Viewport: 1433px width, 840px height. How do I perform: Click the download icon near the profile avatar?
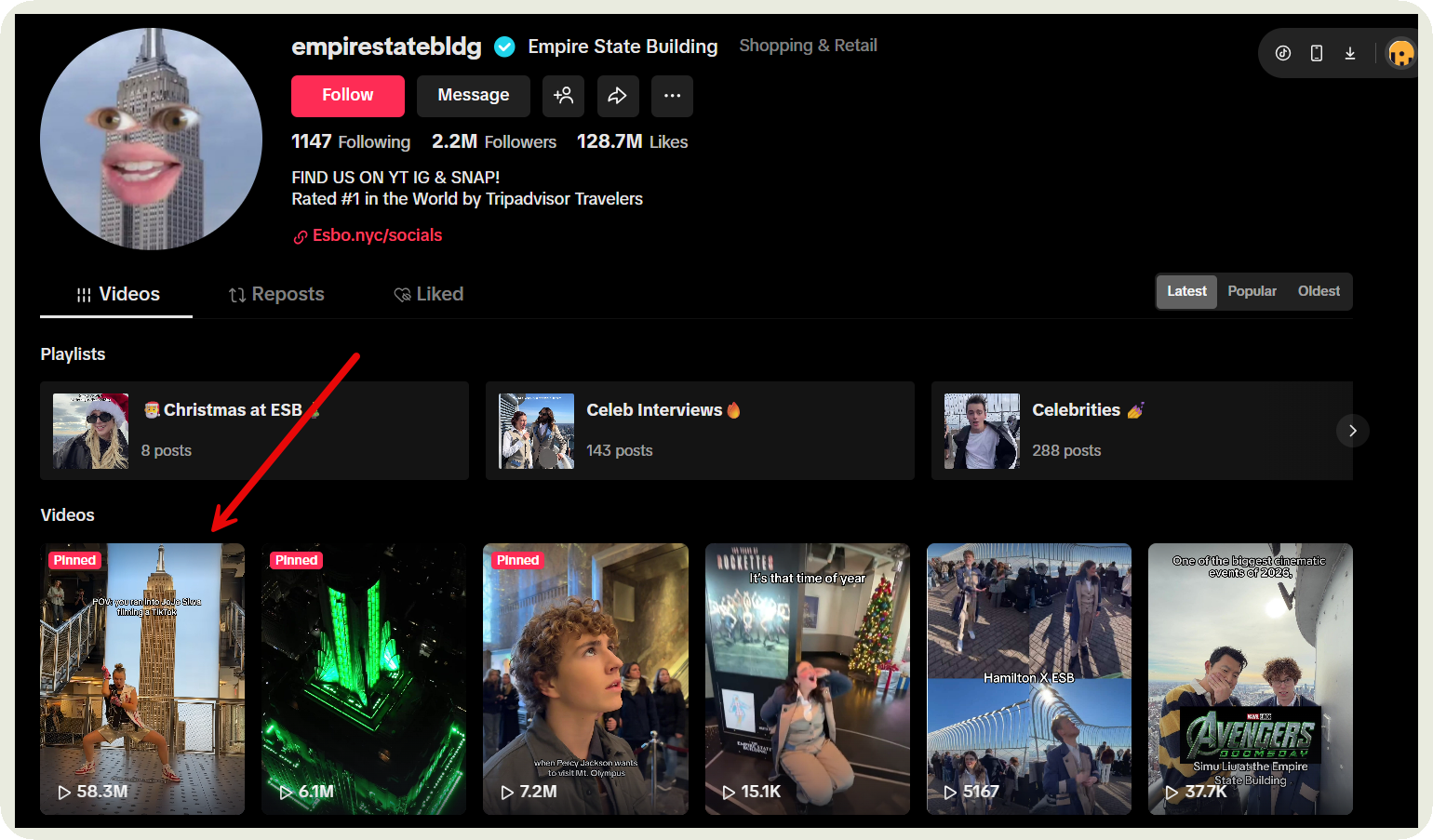pos(1350,53)
